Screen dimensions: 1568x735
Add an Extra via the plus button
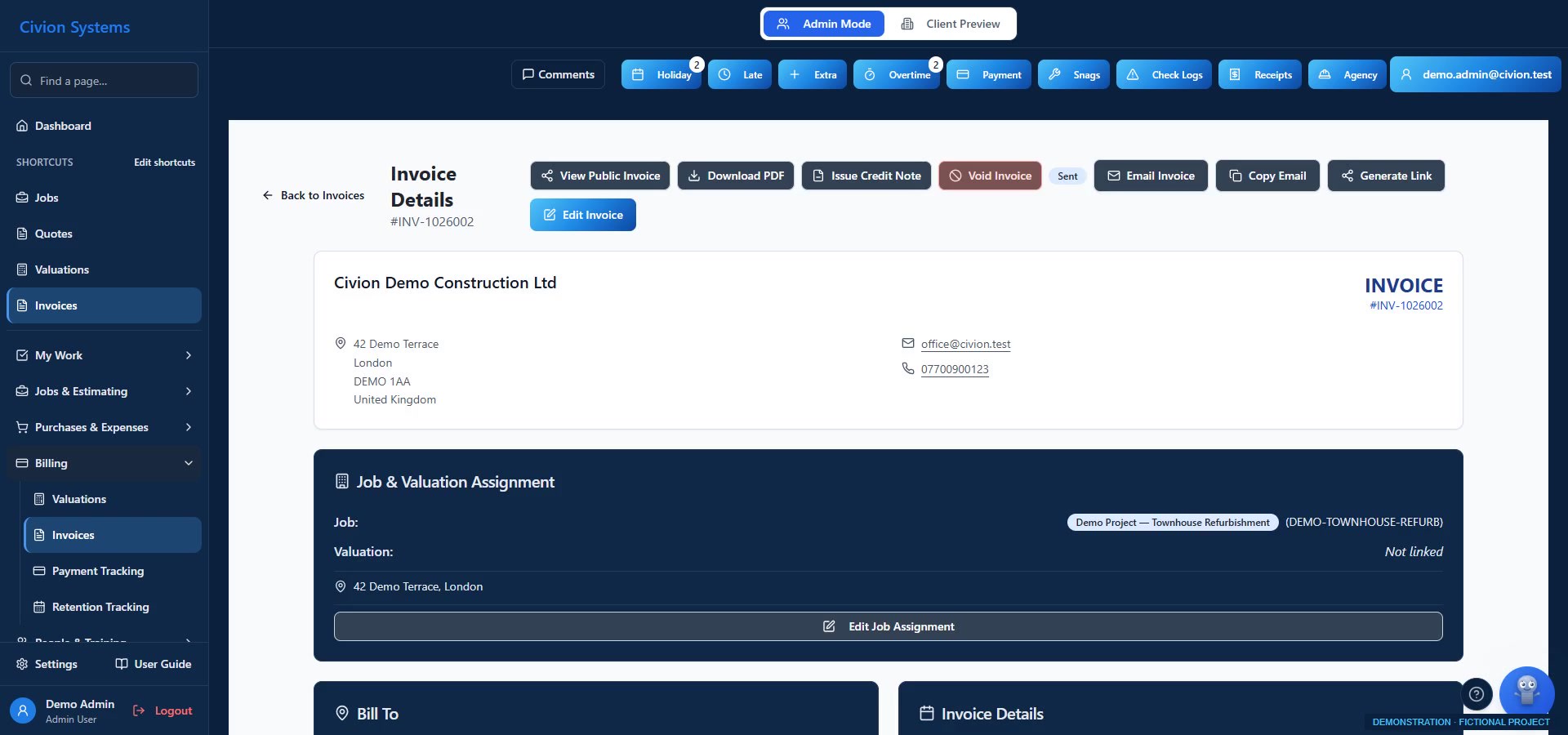[x=812, y=74]
